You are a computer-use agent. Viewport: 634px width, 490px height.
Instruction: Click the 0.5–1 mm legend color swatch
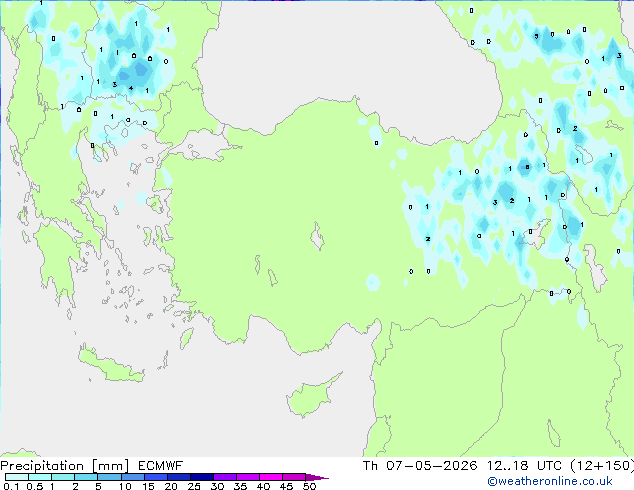pos(40,477)
